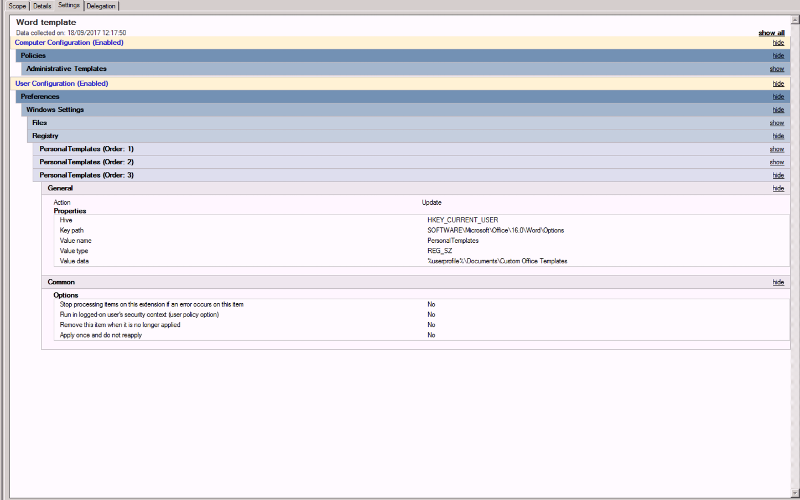Screen dimensions: 800x500
Task: Click the Update action value
Action: 432,203
